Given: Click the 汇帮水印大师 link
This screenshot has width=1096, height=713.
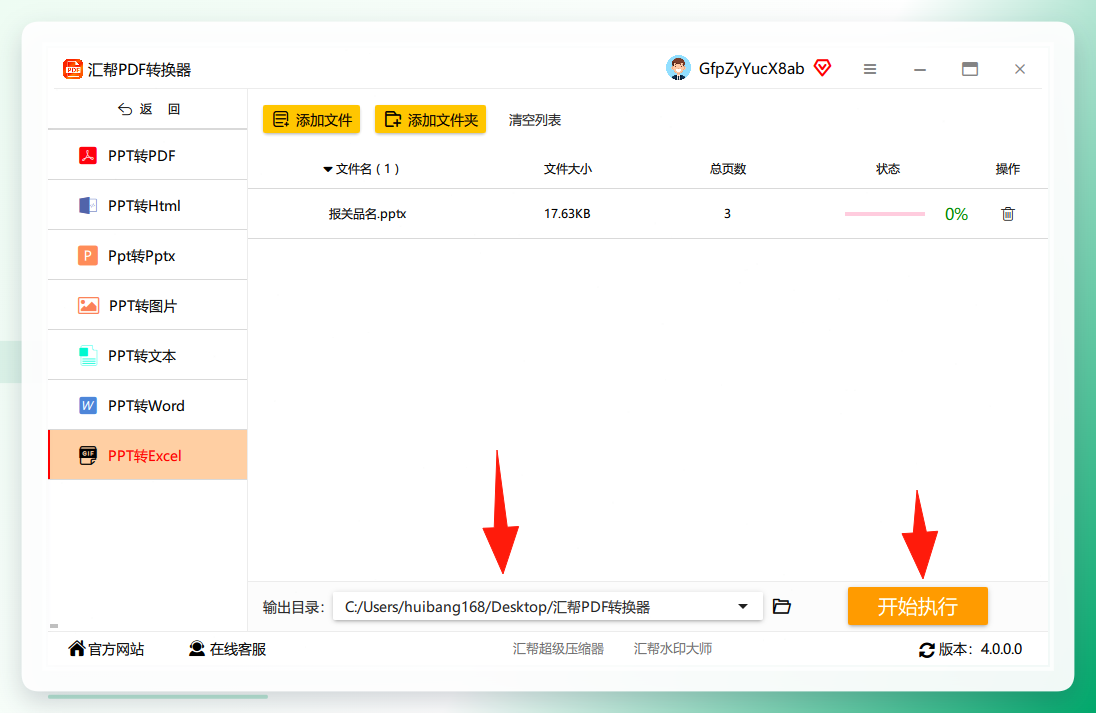Looking at the screenshot, I should click(672, 649).
